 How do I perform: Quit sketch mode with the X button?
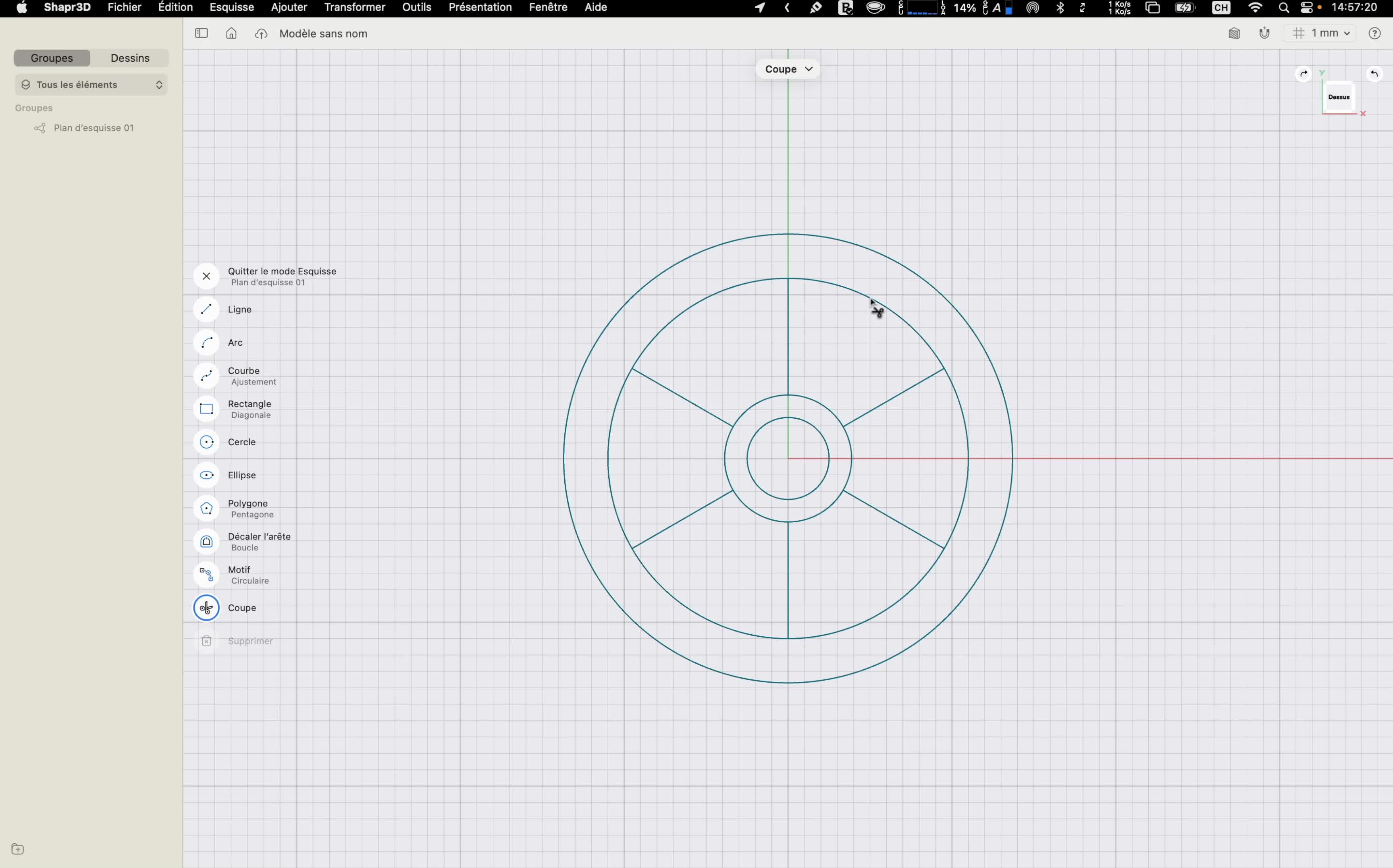[206, 276]
